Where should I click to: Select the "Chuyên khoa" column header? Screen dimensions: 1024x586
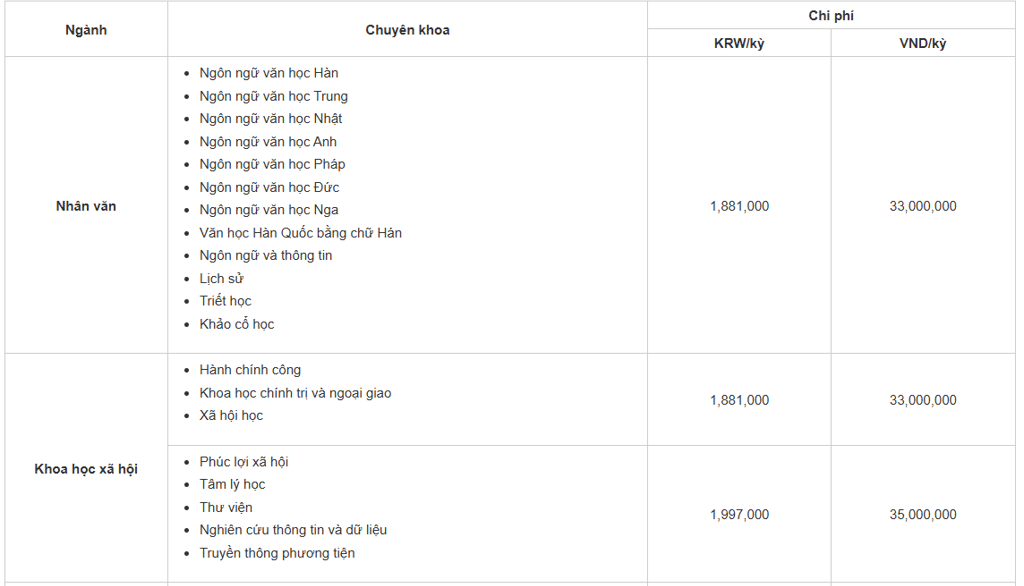(x=407, y=30)
